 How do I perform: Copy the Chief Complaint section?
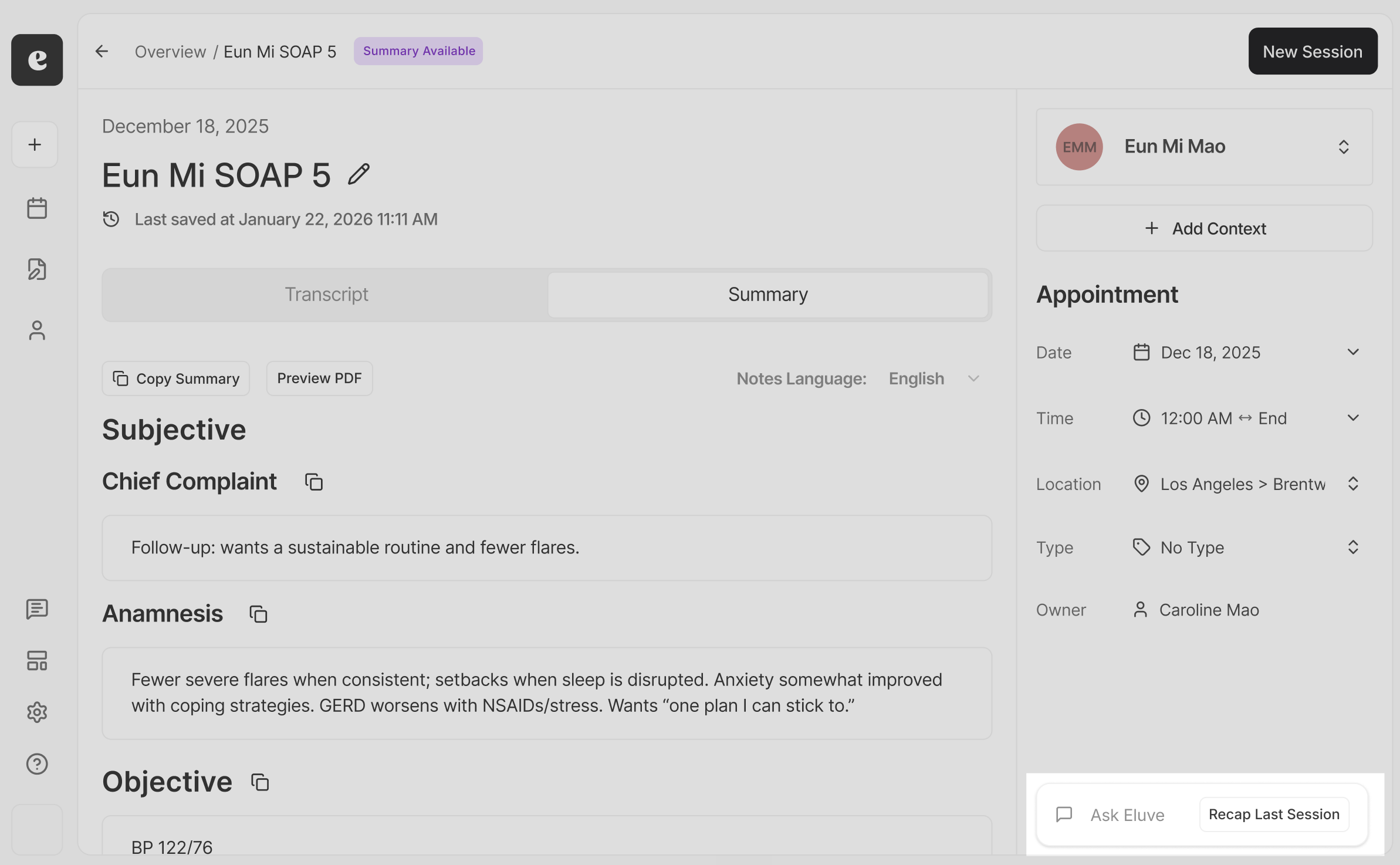(314, 482)
